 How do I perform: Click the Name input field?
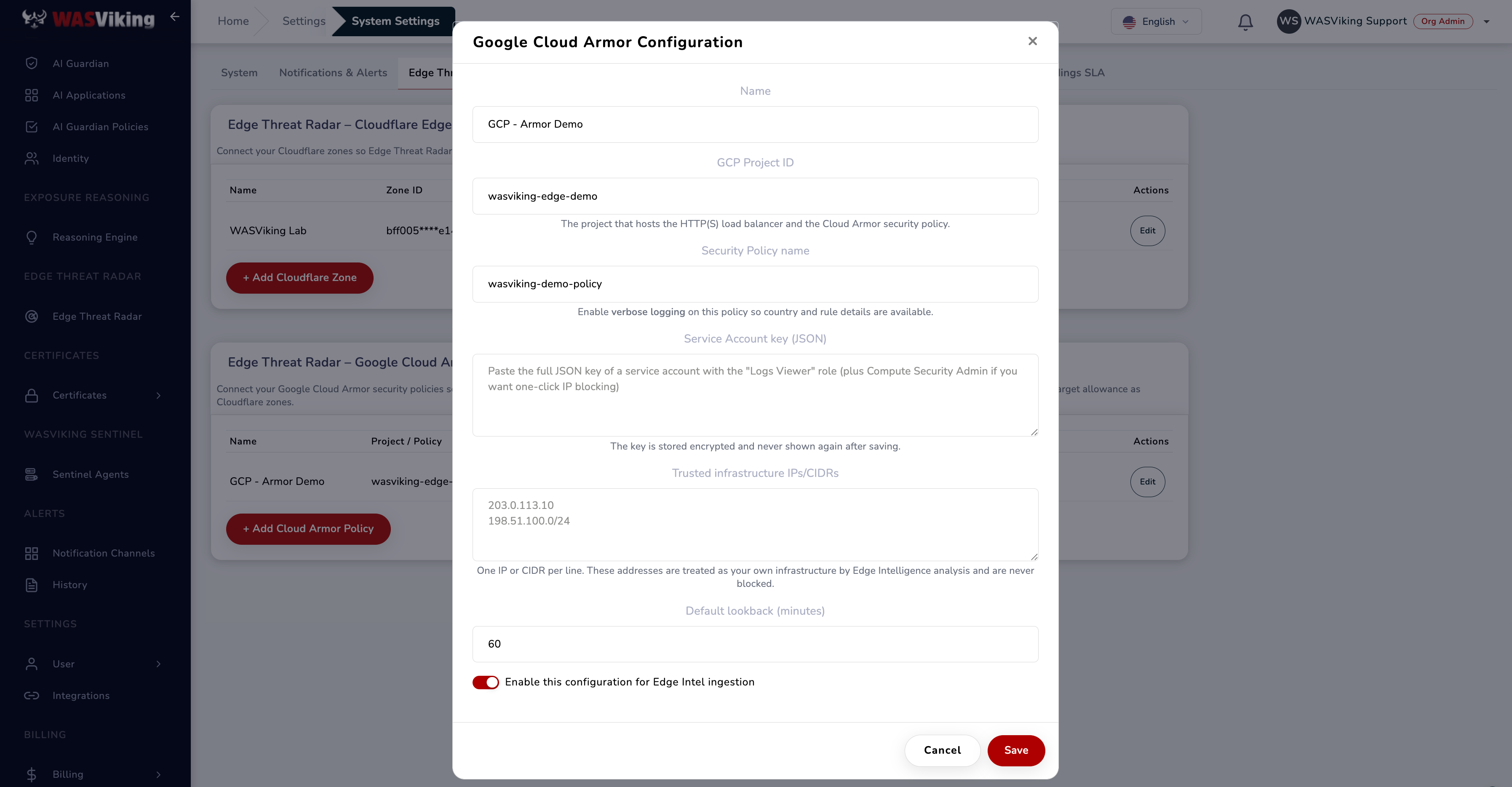click(755, 124)
